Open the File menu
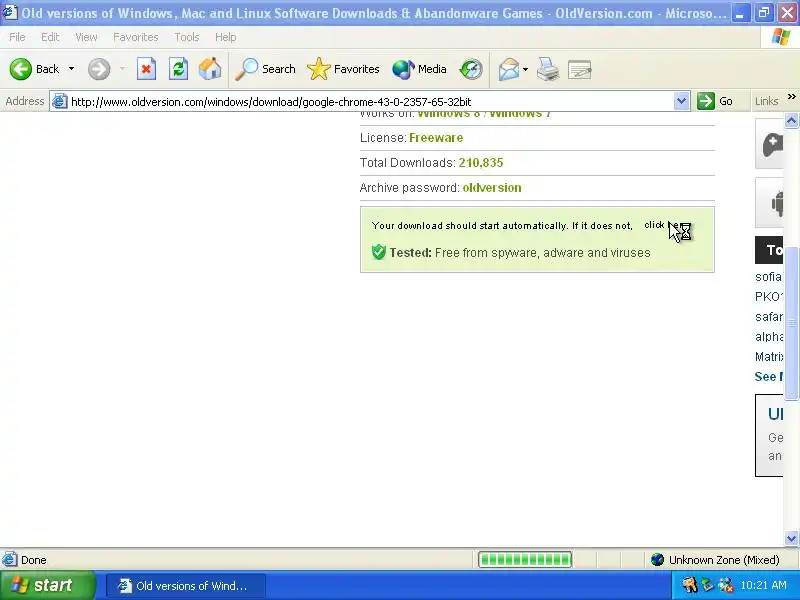Image resolution: width=800 pixels, height=600 pixels. [x=17, y=37]
